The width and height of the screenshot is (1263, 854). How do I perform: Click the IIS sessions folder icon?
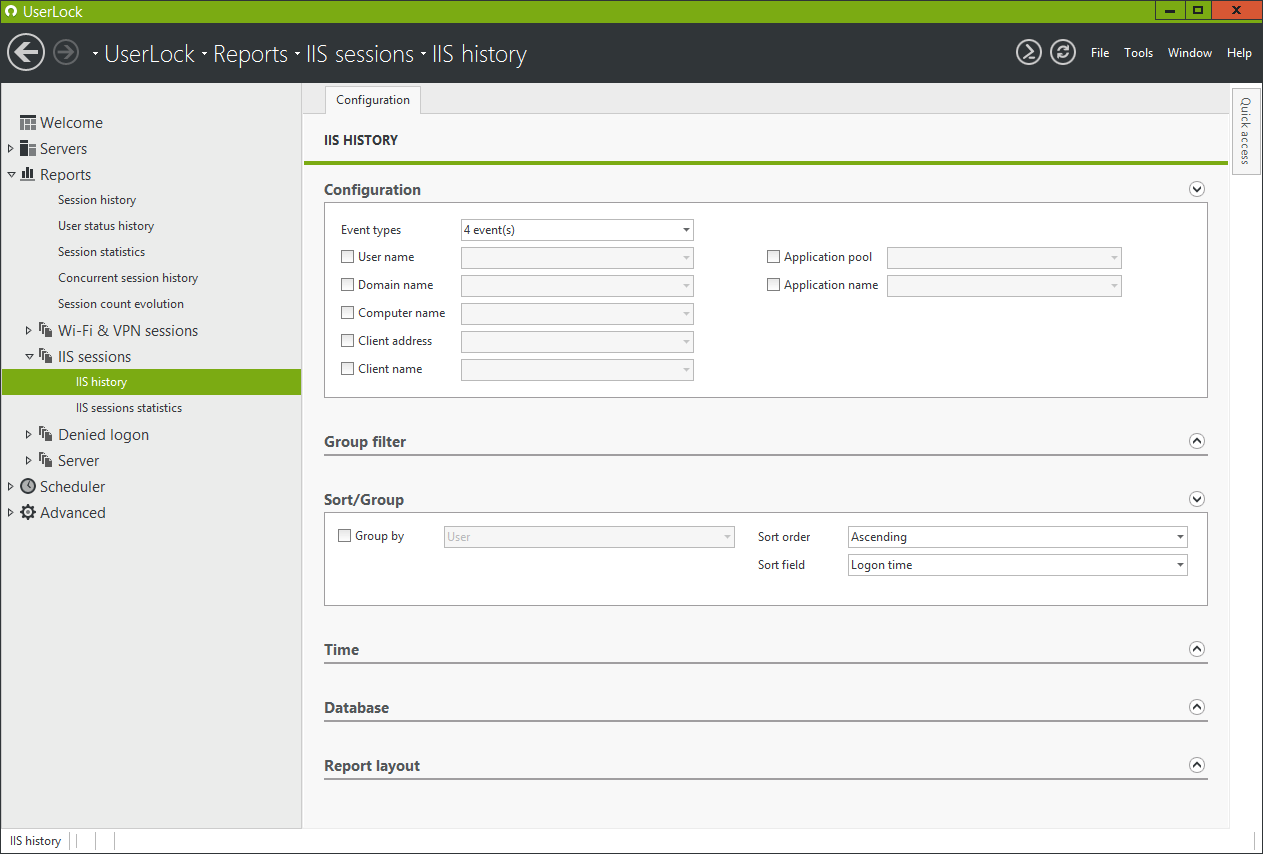[x=46, y=356]
